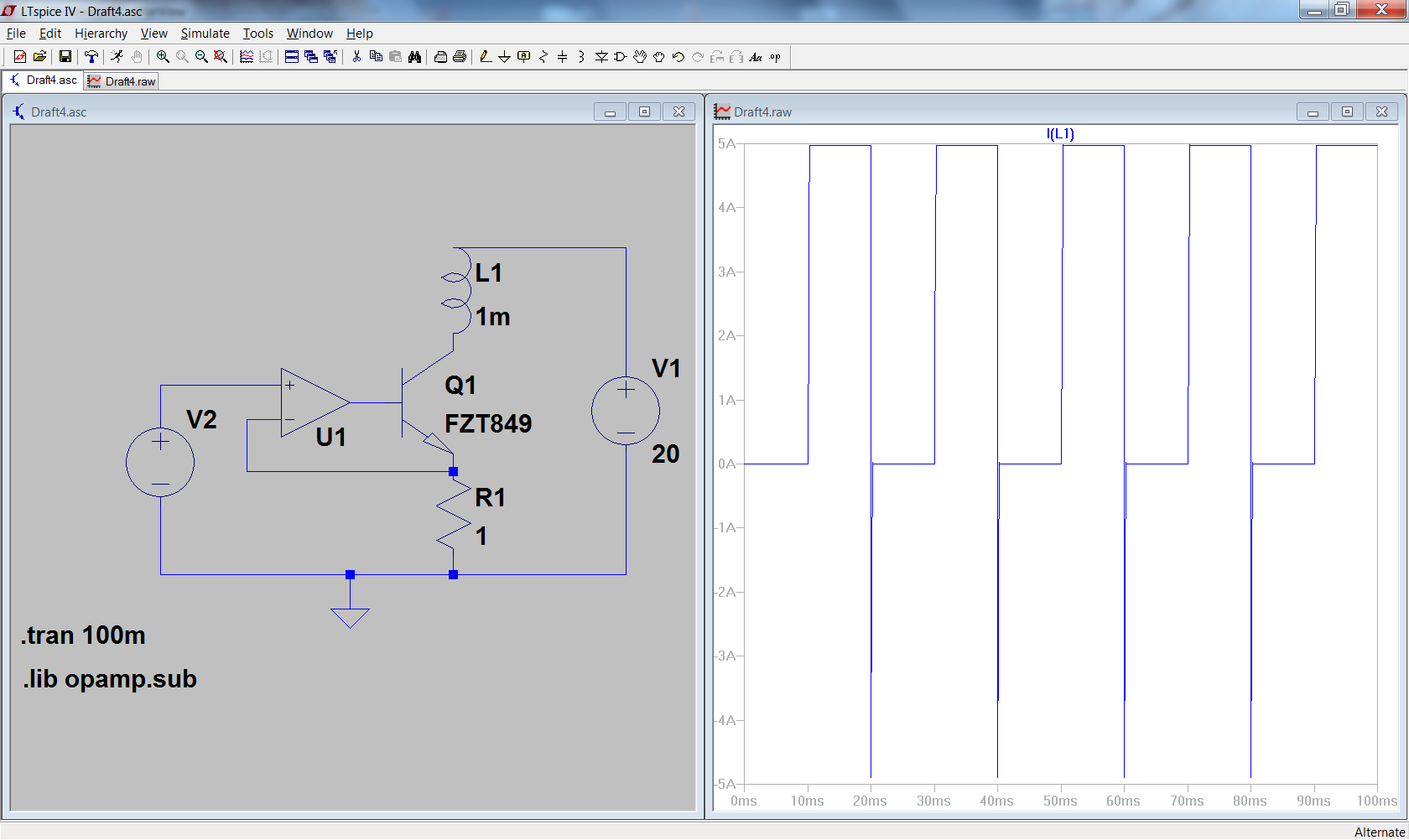Viewport: 1409px width, 840px height.
Task: Select the Copy tool
Action: tap(376, 57)
